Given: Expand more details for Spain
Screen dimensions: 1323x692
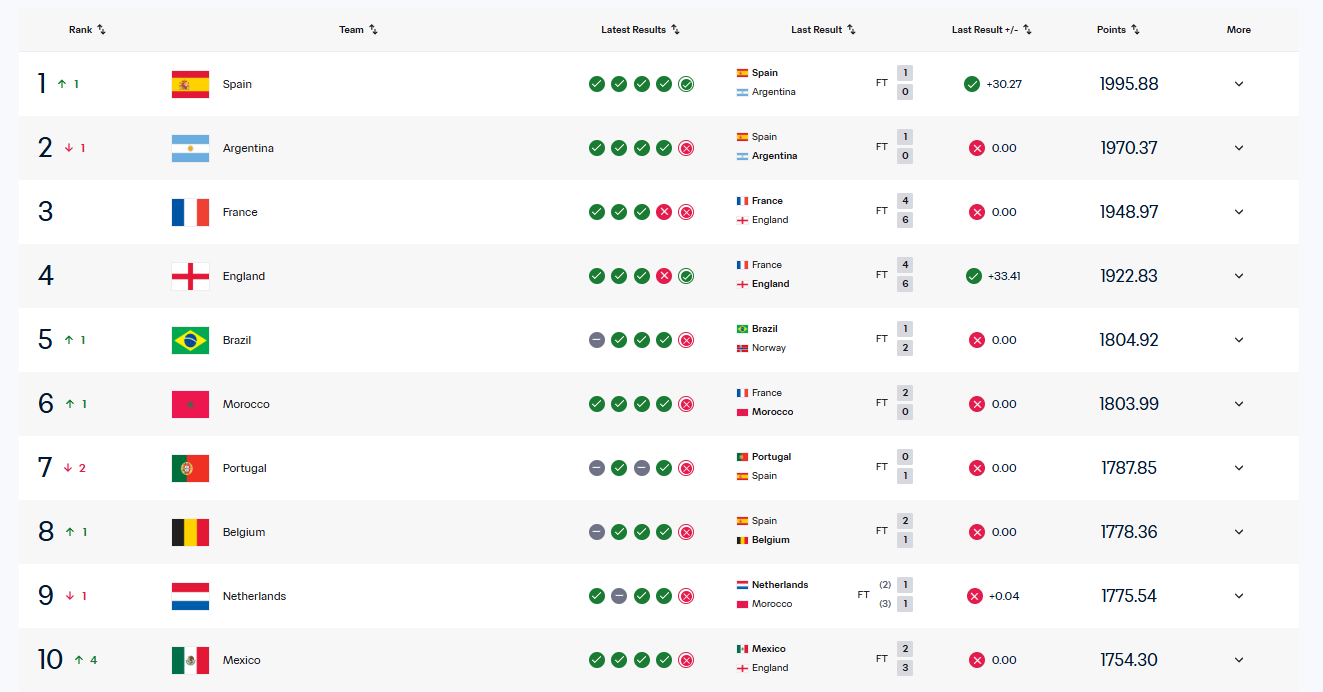Looking at the screenshot, I should tap(1239, 84).
